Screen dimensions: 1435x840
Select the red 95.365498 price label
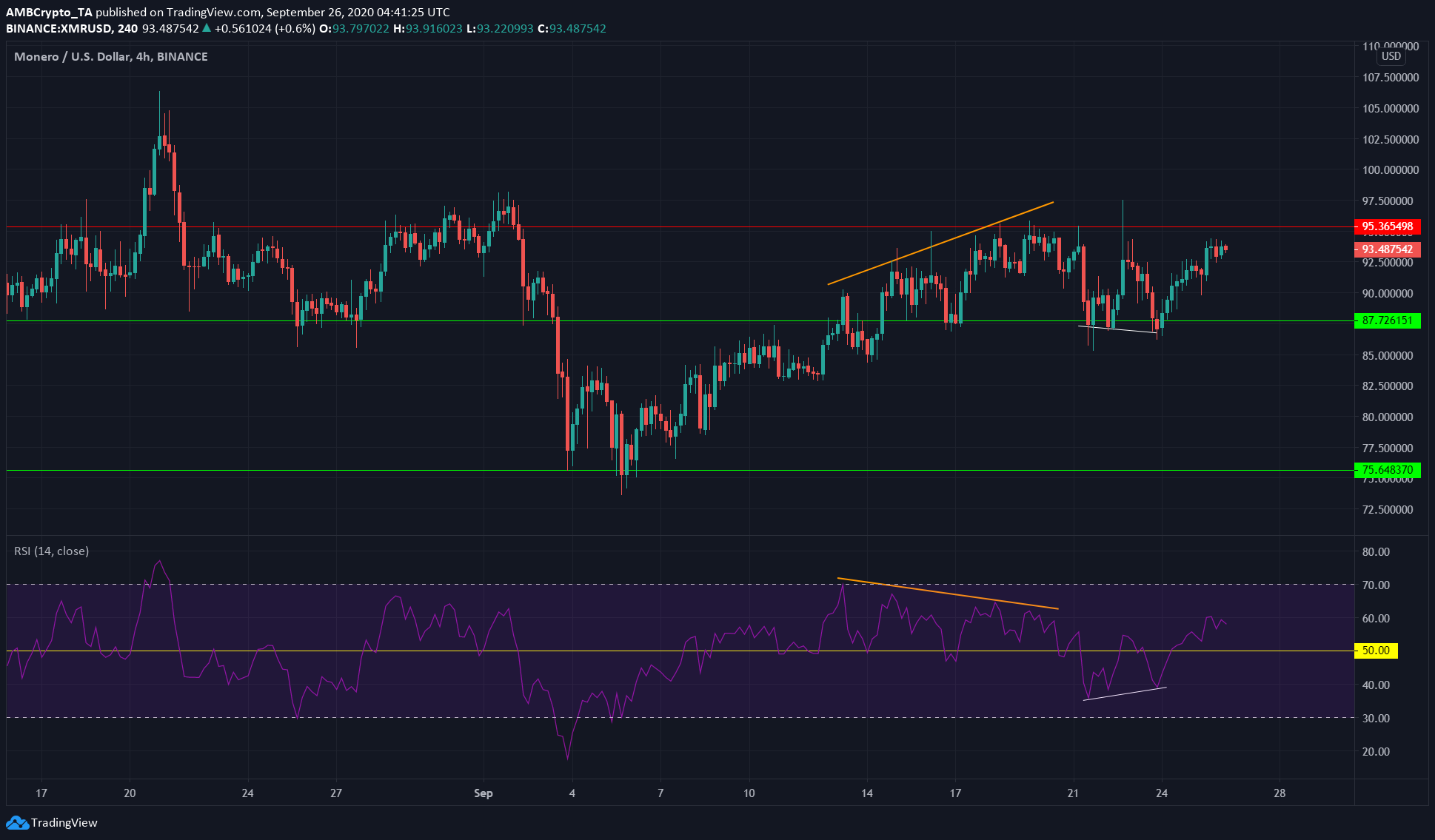point(1387,226)
